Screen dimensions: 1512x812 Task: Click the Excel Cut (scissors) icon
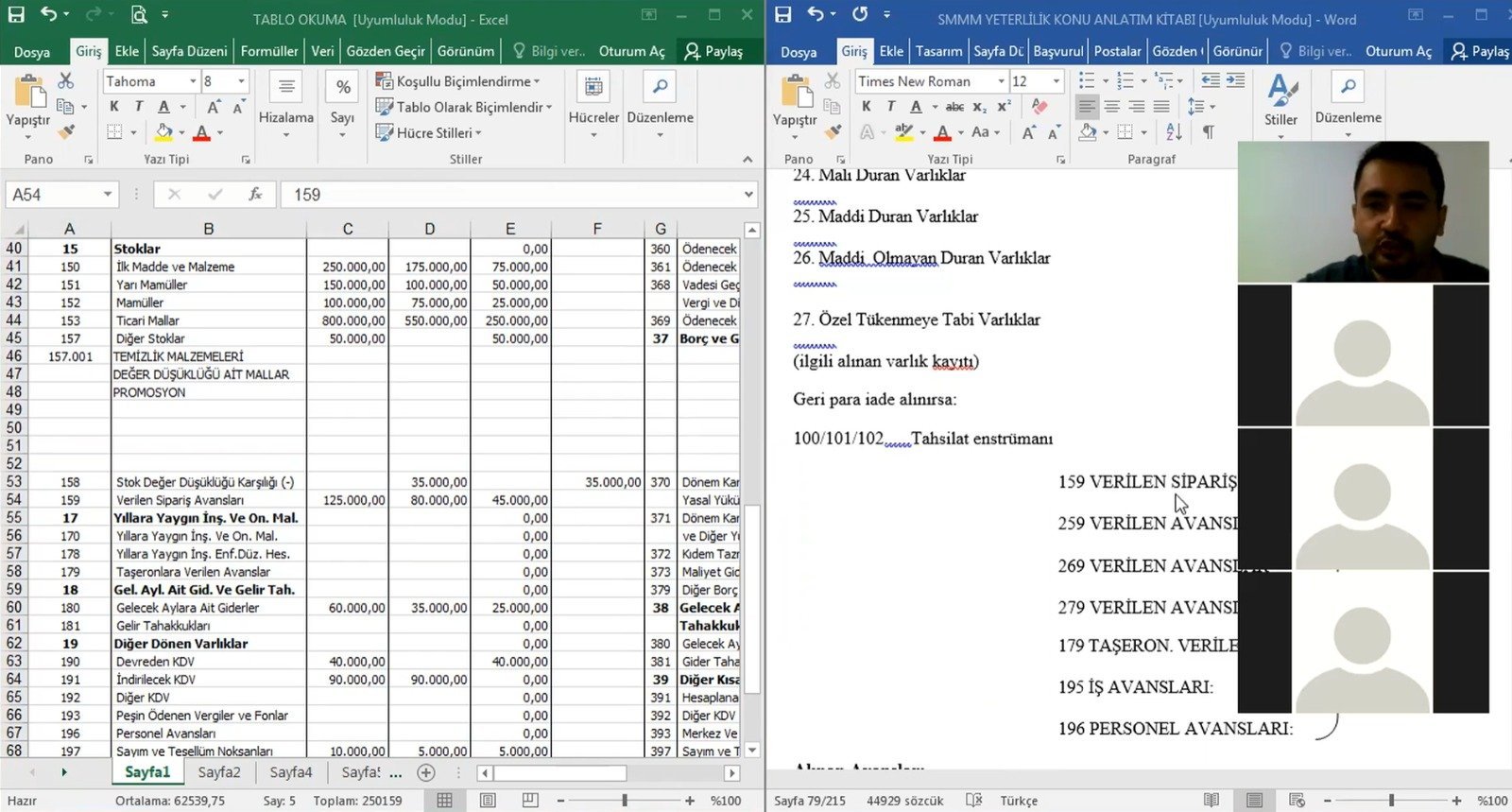coord(65,81)
